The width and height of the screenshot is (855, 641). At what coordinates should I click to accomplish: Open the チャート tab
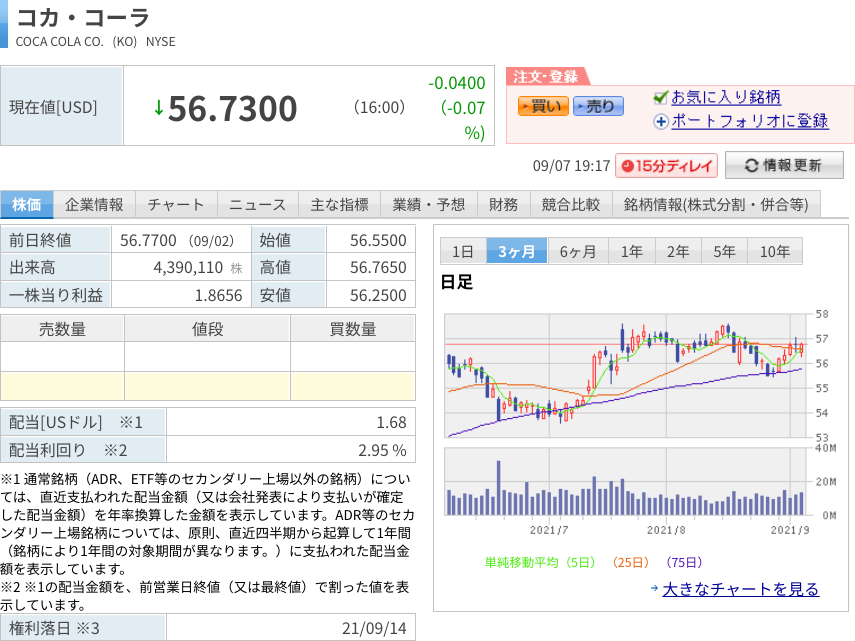point(176,204)
